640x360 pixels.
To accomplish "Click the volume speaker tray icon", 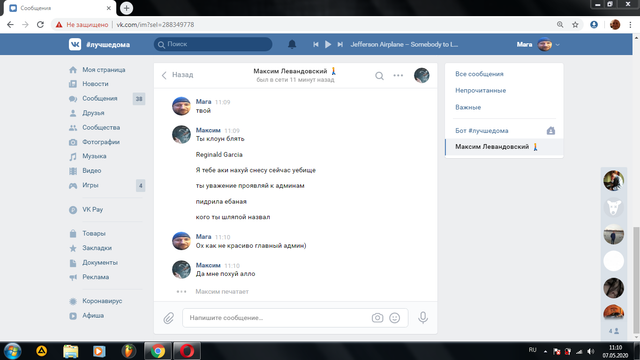I will click(x=591, y=351).
